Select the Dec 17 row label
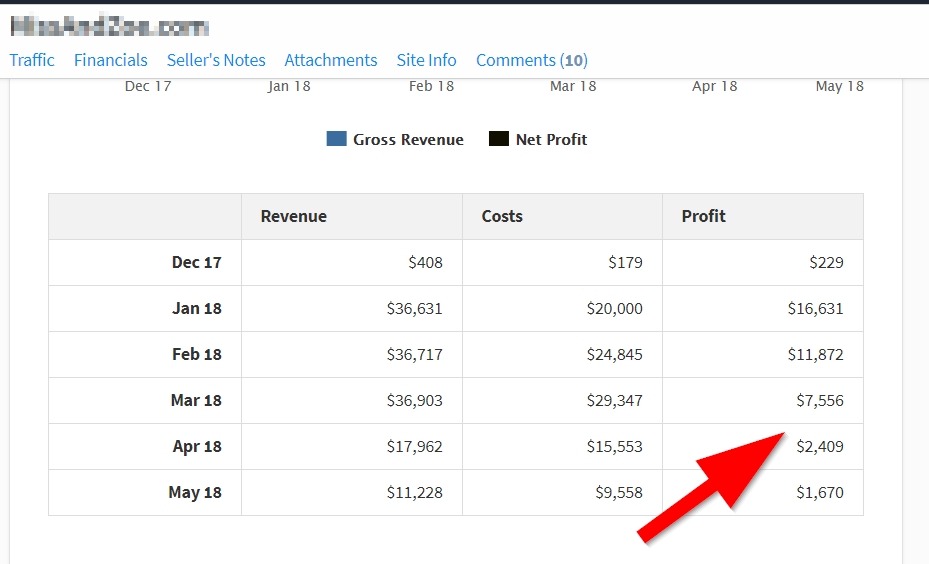 (x=197, y=262)
